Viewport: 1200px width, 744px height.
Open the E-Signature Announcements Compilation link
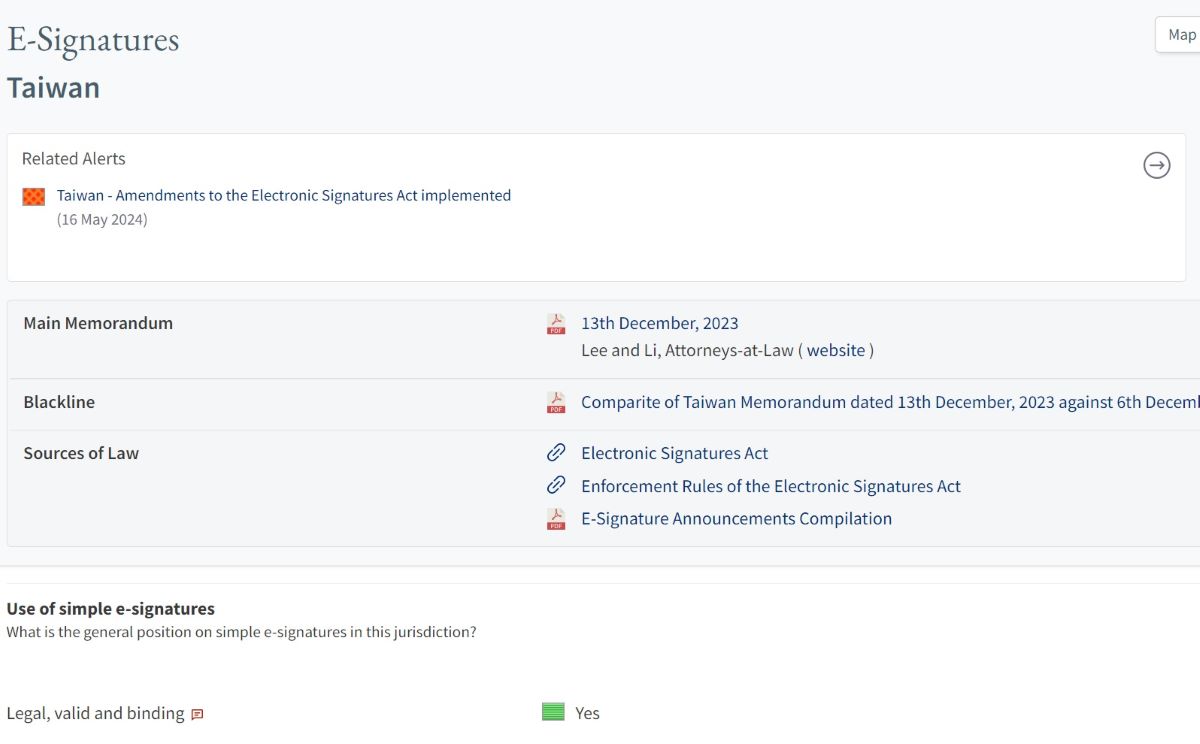736,519
